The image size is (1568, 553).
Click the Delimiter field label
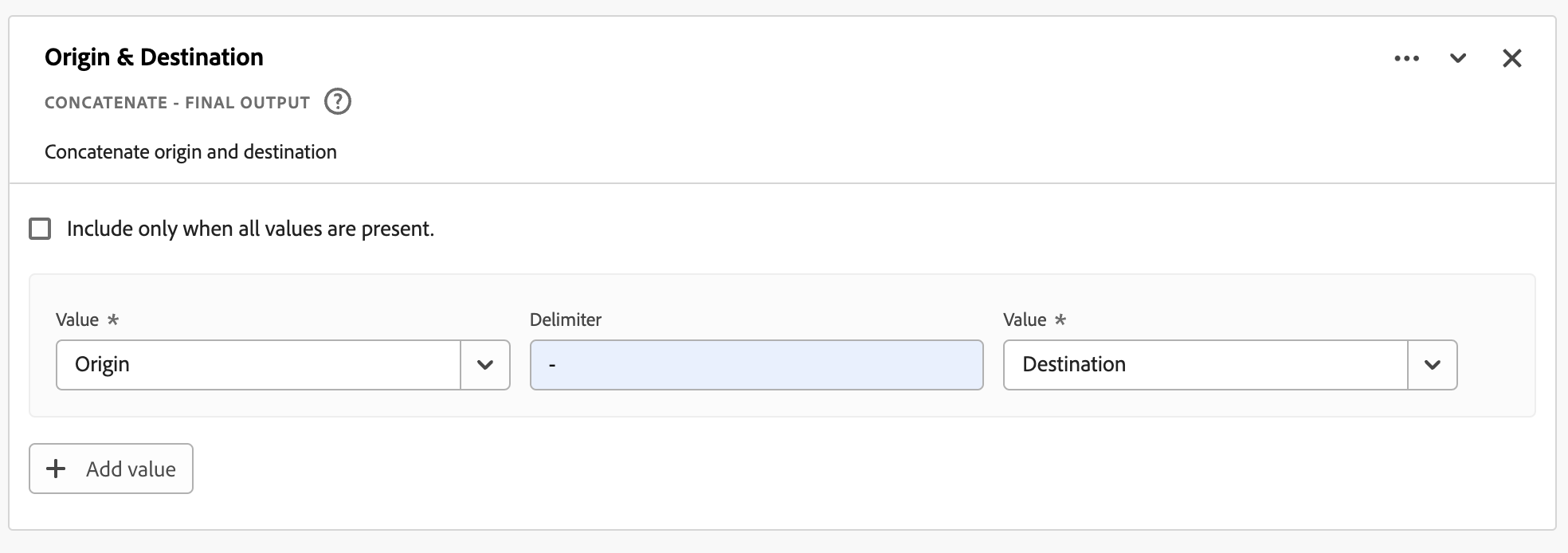[x=565, y=320]
